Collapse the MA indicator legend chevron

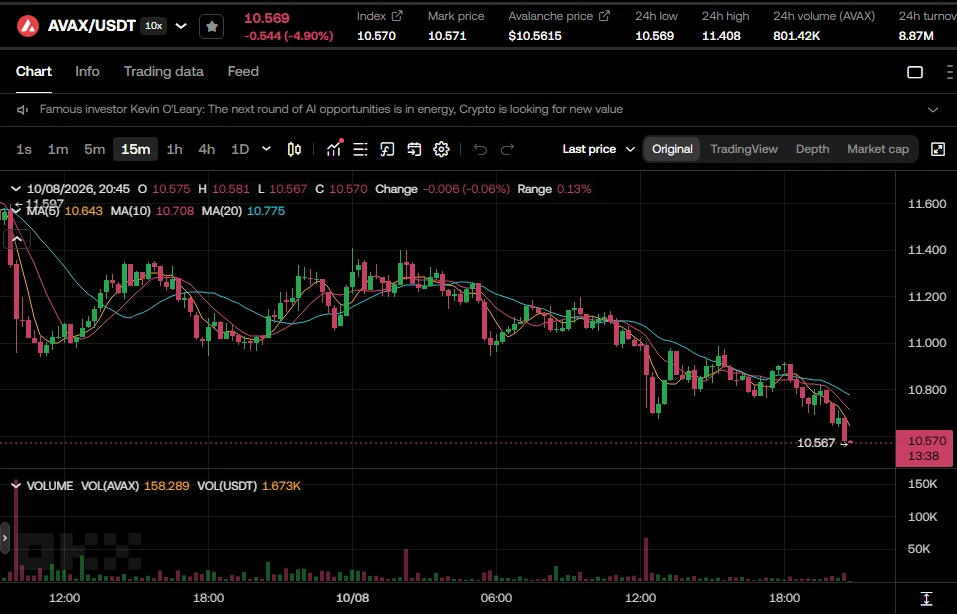pos(16,211)
